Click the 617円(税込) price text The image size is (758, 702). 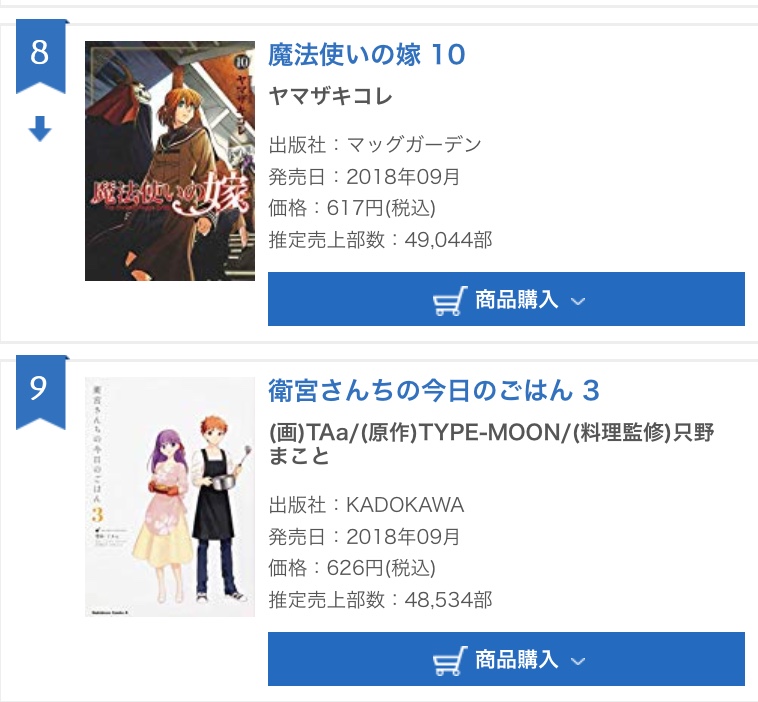pos(381,208)
